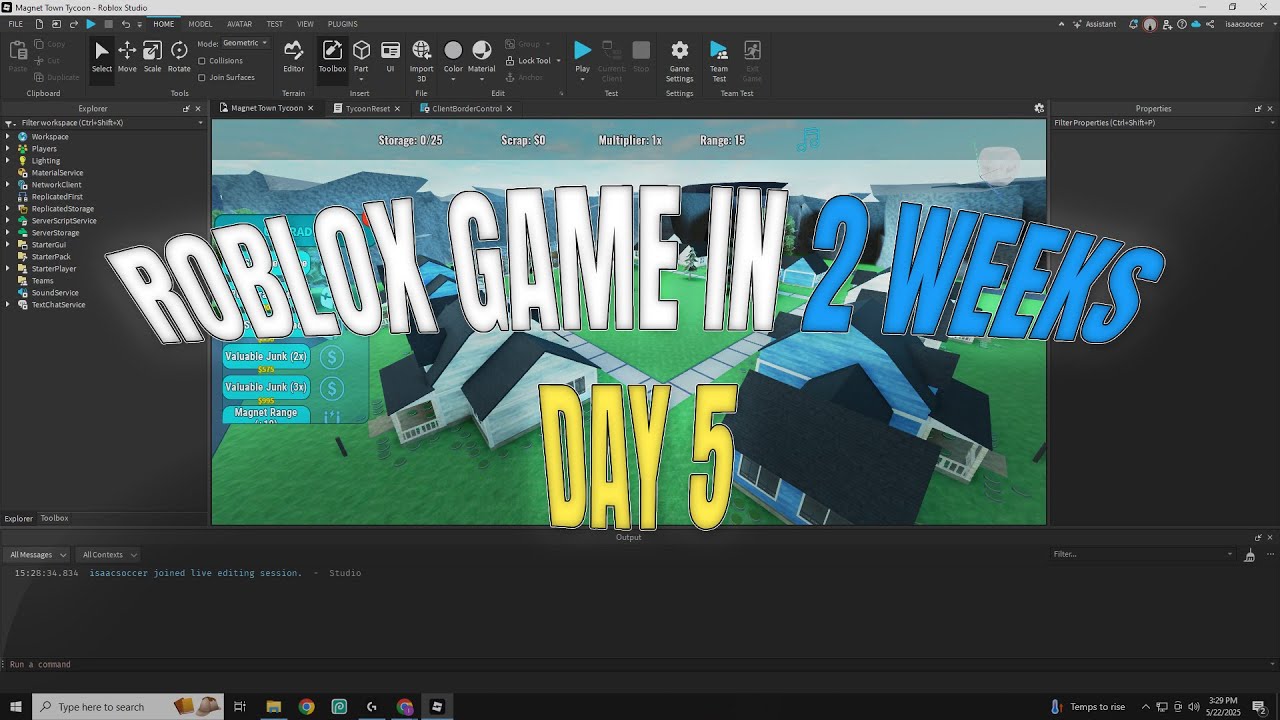1280x720 pixels.
Task: Open the MODEL ribbon tab
Action: 200,24
